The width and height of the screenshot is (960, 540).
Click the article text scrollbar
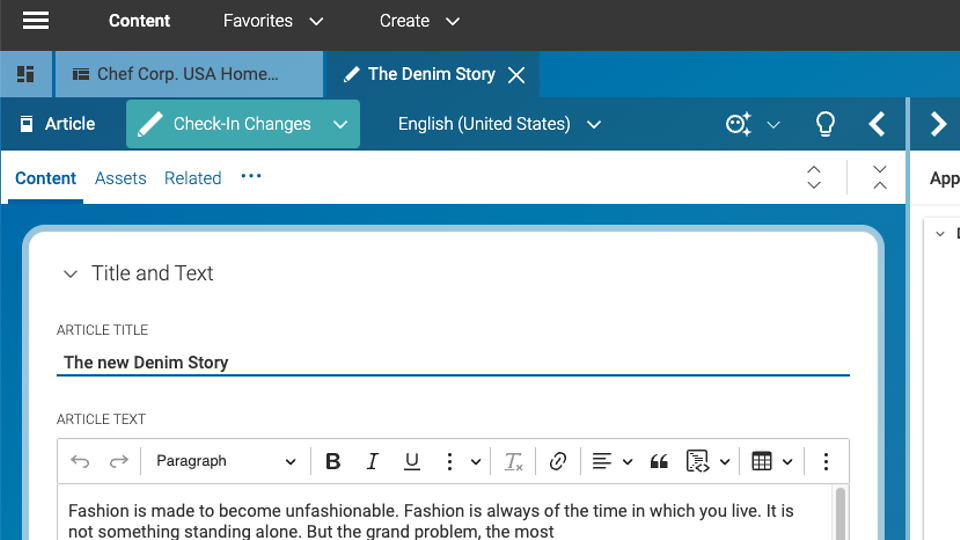click(x=841, y=513)
